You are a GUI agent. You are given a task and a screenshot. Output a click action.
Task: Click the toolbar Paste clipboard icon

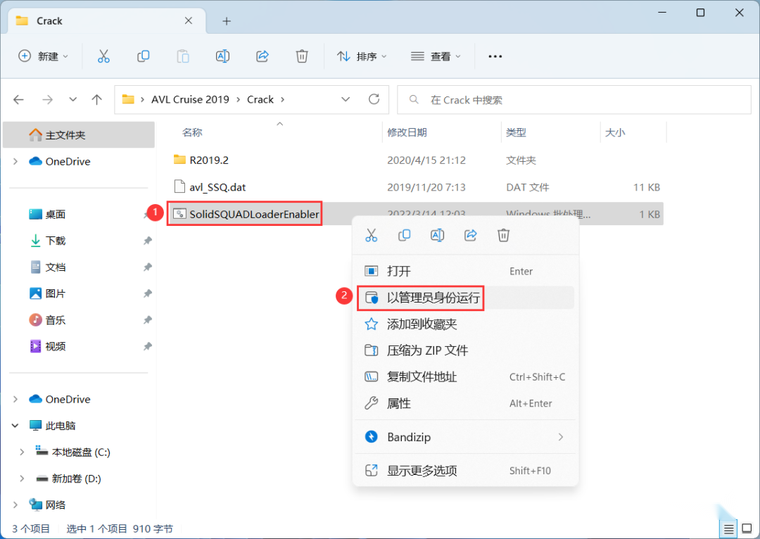[x=183, y=56]
